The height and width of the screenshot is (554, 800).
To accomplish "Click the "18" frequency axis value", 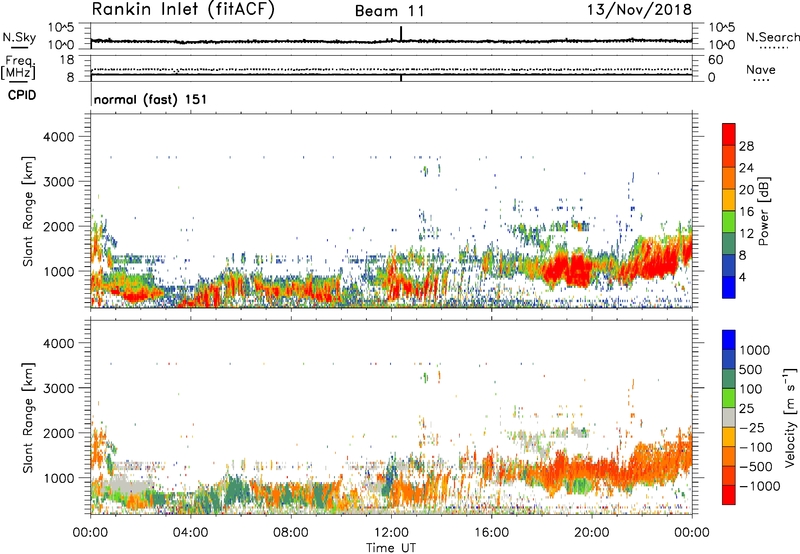I will point(67,60).
